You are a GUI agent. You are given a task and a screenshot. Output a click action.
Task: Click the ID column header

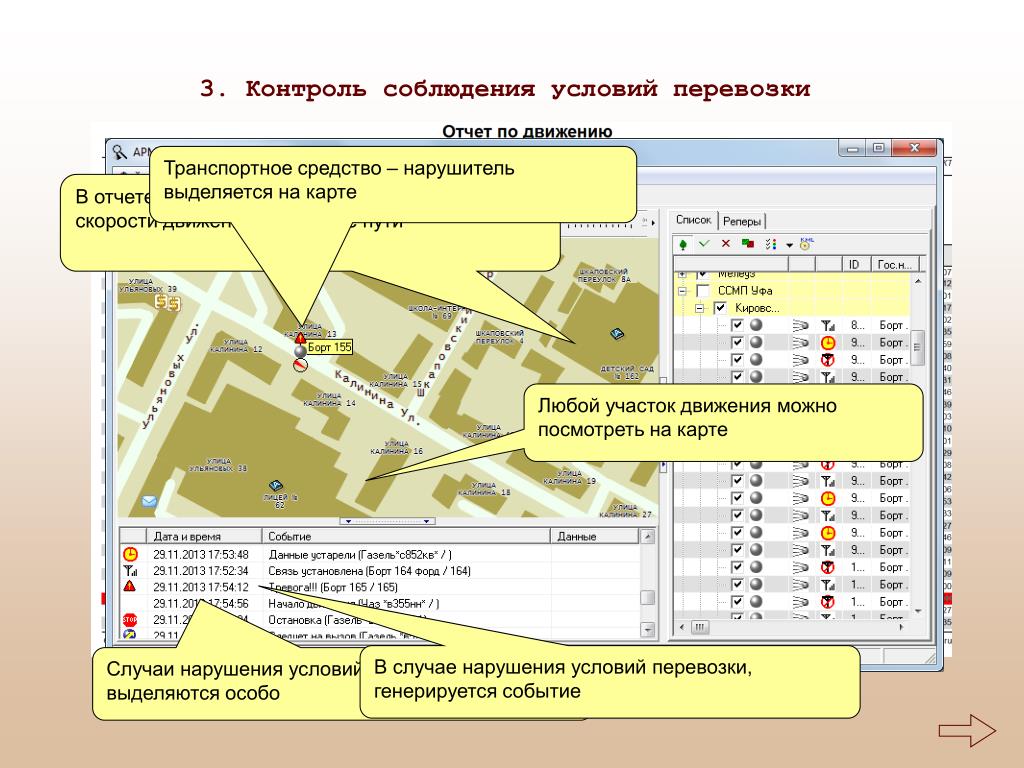tap(856, 264)
